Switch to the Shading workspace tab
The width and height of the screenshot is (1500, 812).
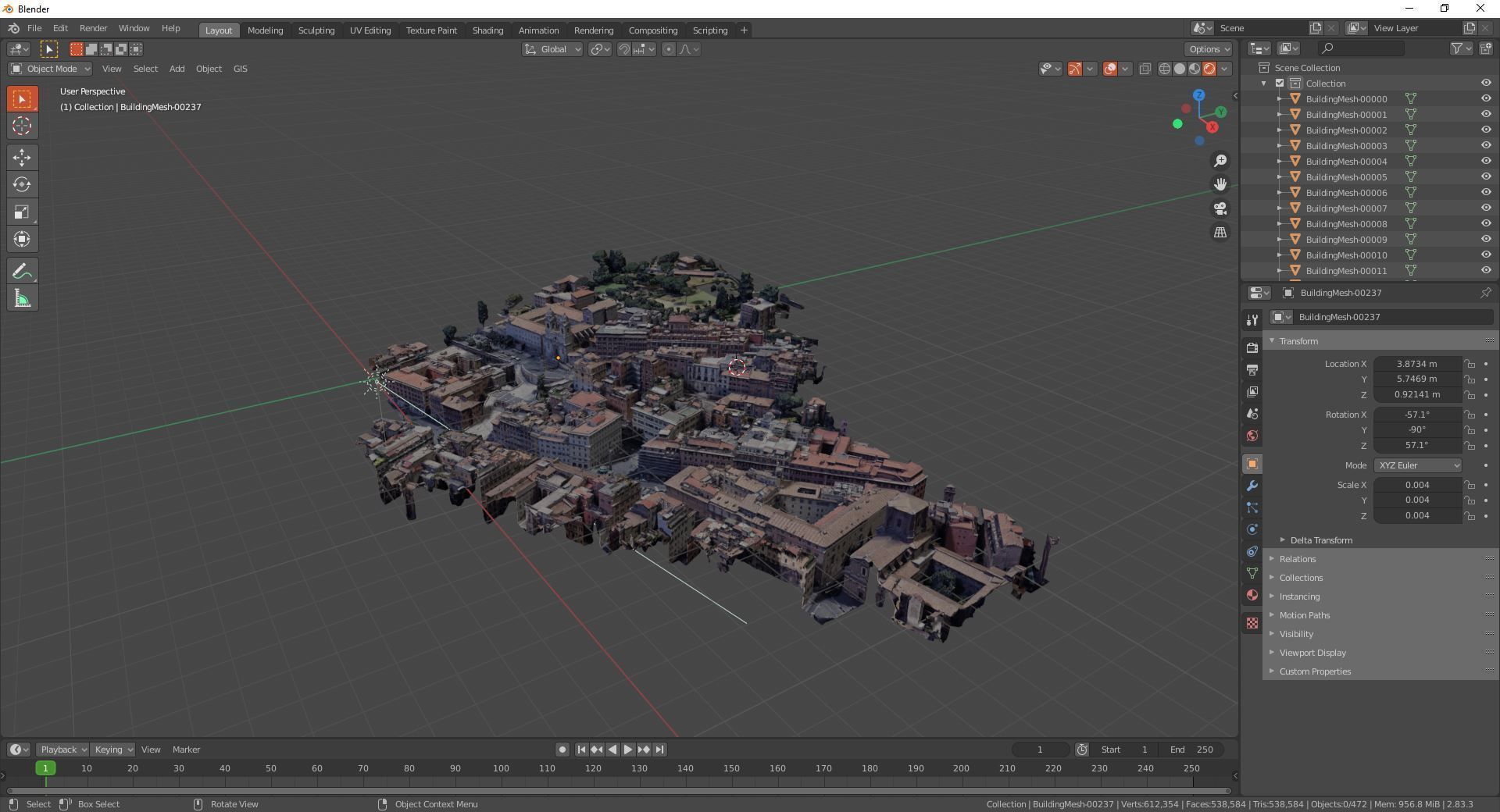point(487,30)
